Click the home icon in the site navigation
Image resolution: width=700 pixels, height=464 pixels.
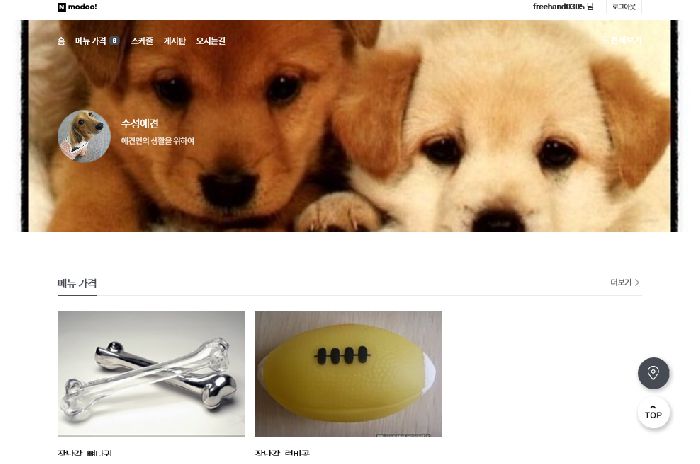click(61, 41)
